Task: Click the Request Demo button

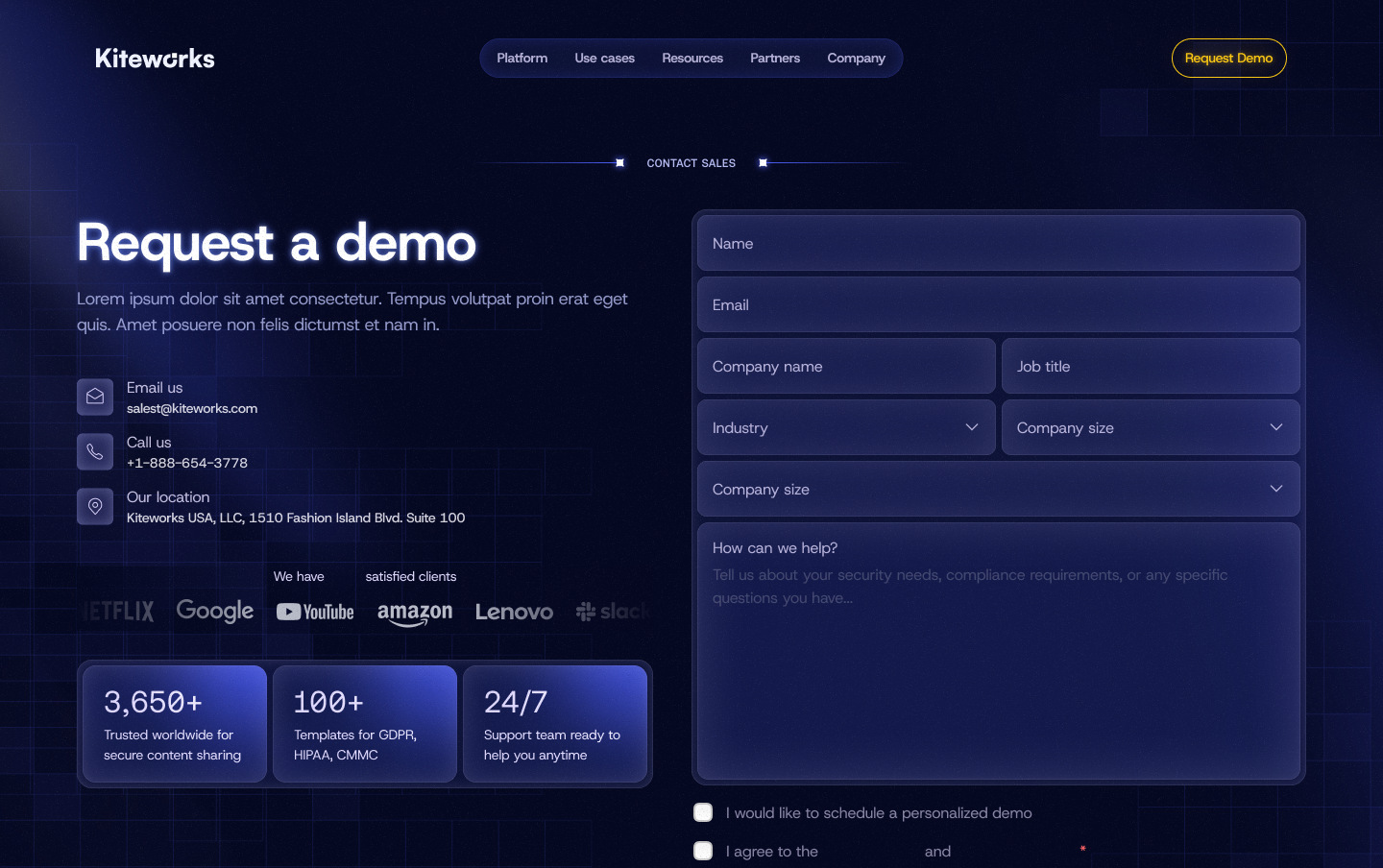Action: click(1228, 59)
